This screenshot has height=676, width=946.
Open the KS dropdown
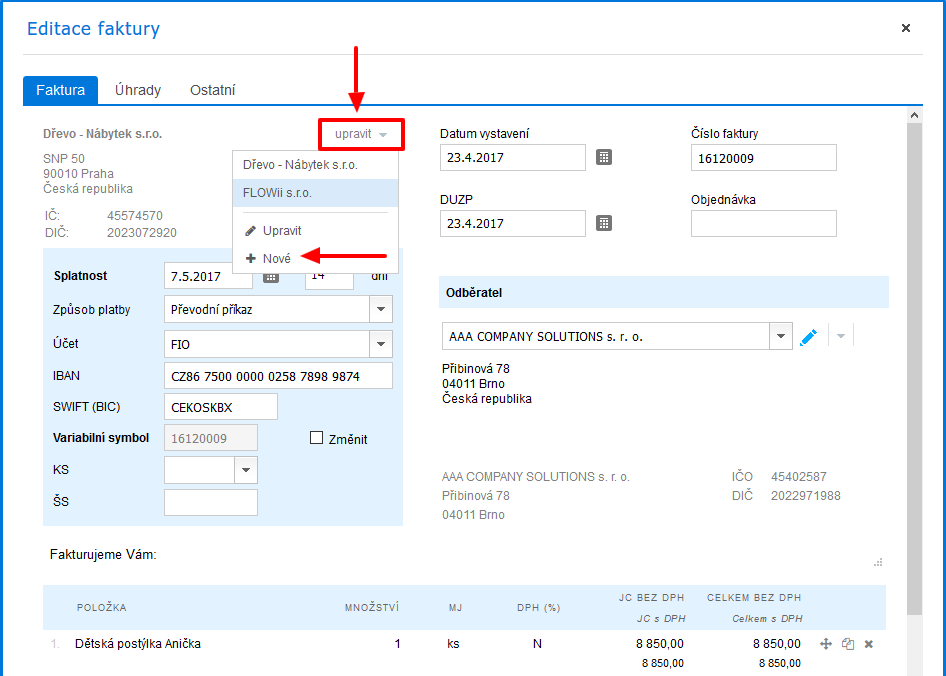(246, 470)
